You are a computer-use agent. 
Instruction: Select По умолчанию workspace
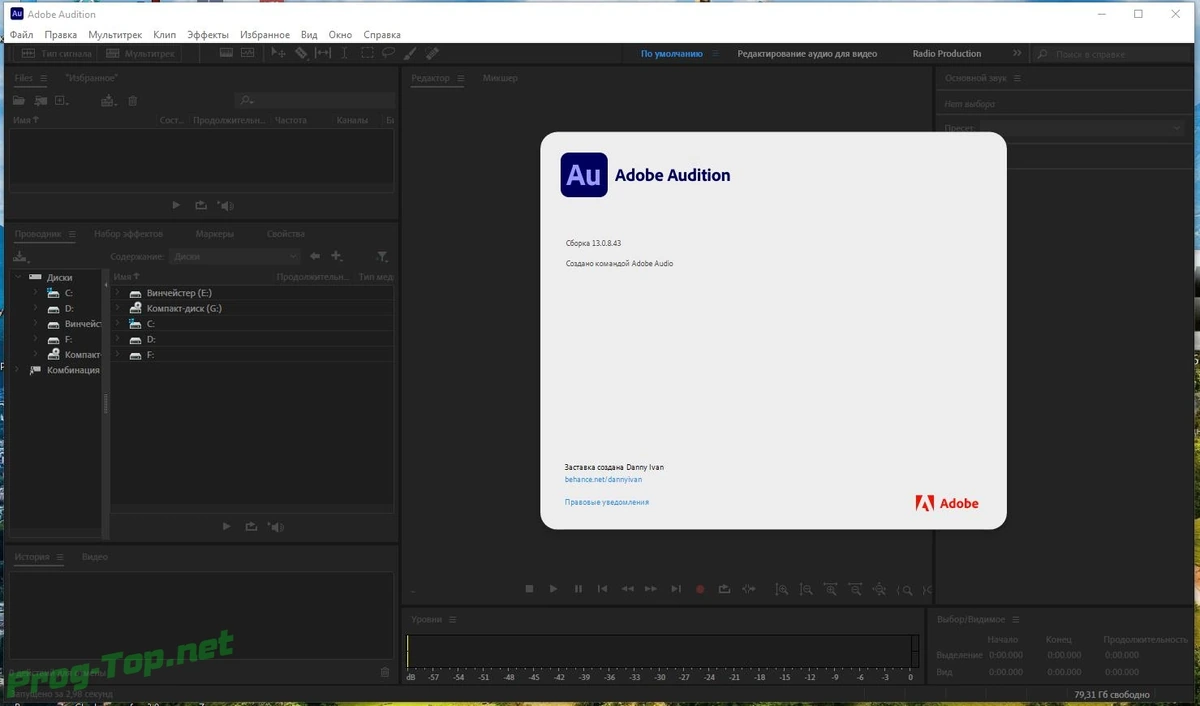click(x=672, y=54)
